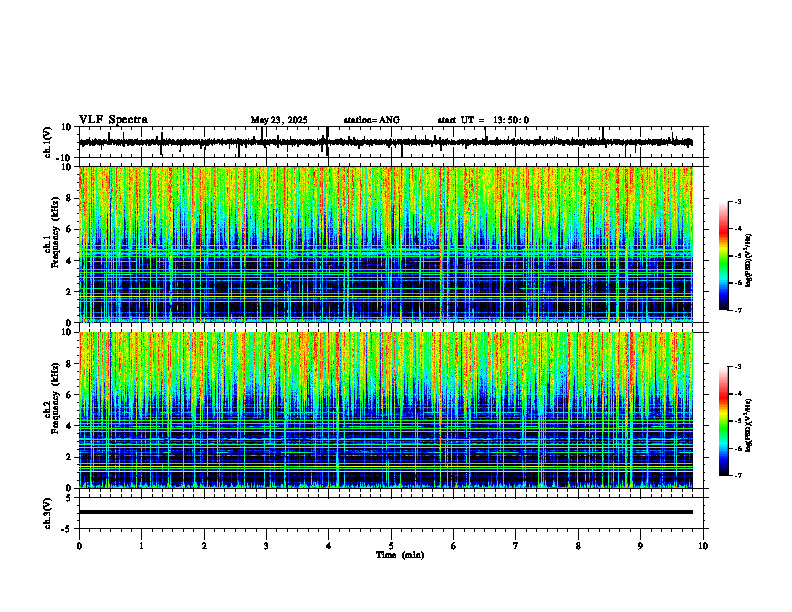Click the ch.2 colorbar log(PSD) units label

749,425
